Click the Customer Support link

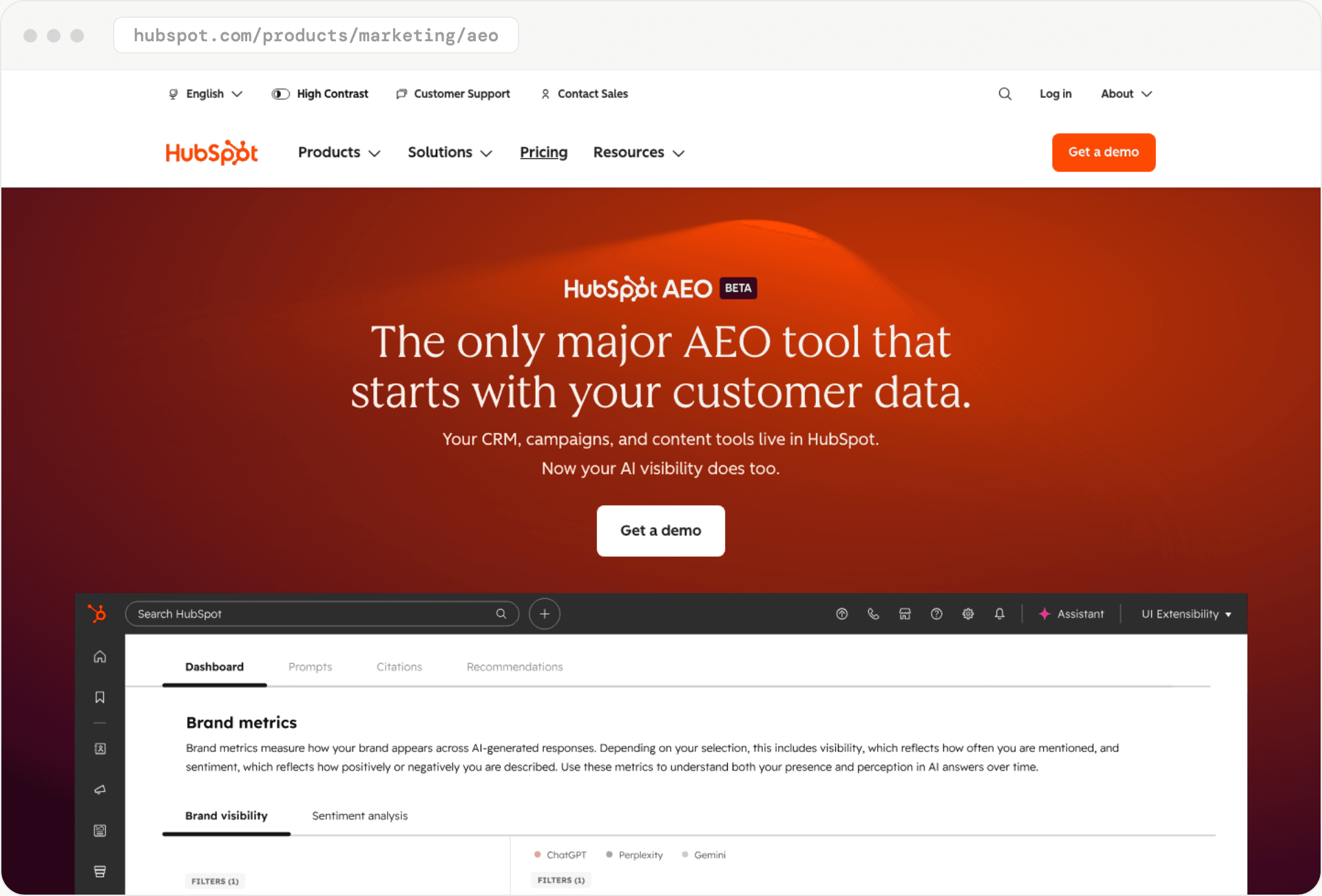click(462, 94)
